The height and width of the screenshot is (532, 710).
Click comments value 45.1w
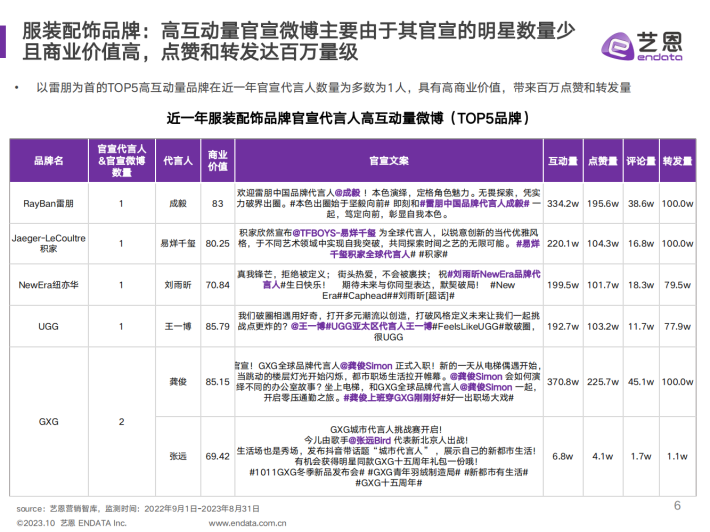tap(641, 382)
